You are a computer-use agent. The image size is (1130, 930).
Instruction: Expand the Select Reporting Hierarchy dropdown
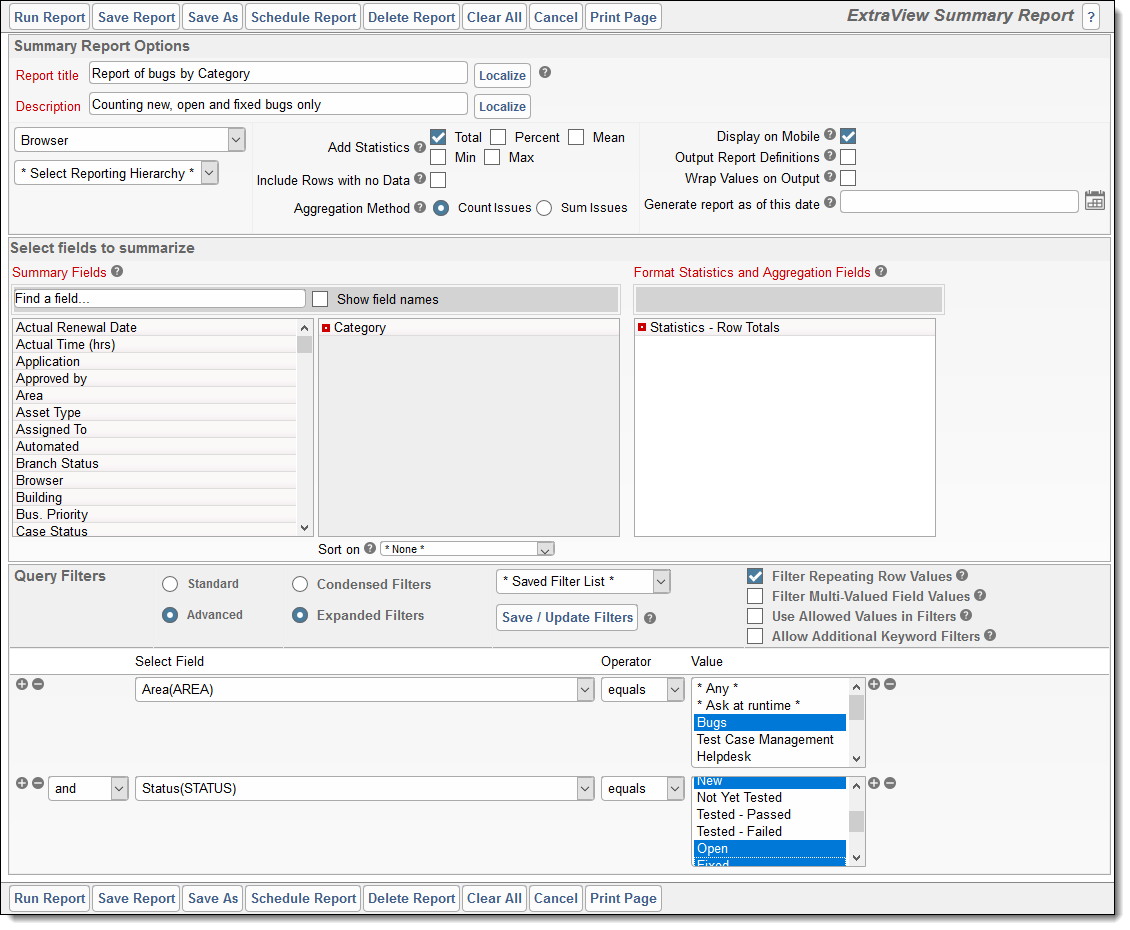(x=116, y=173)
